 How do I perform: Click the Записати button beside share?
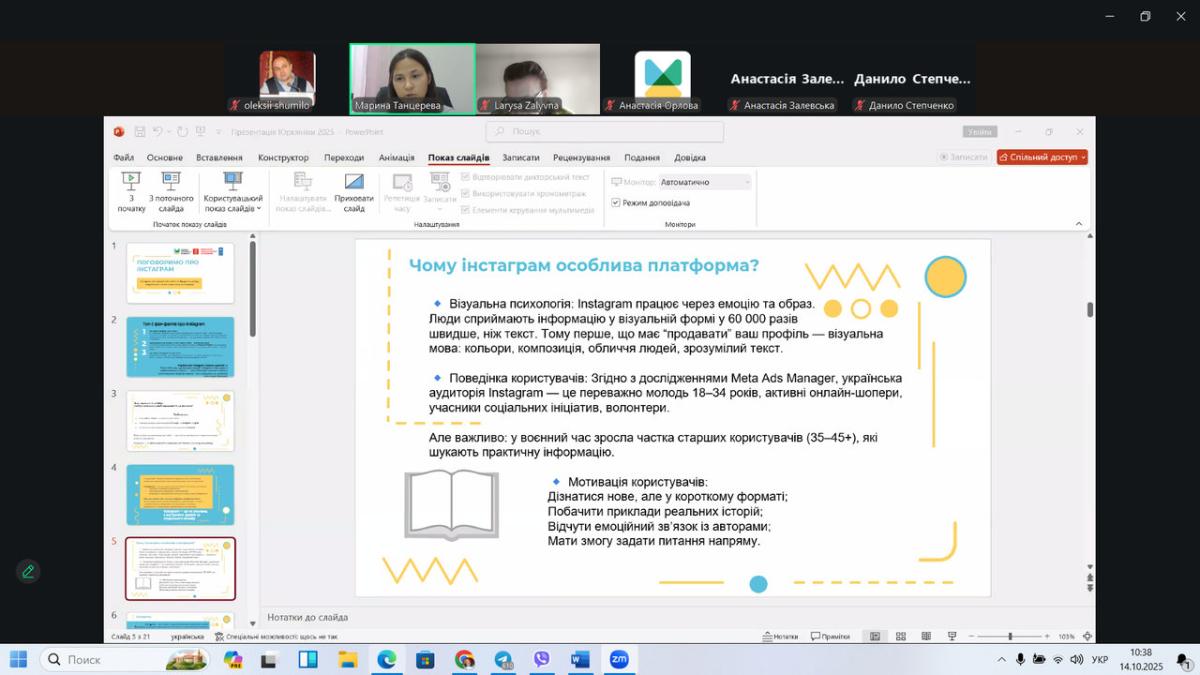pyautogui.click(x=964, y=157)
